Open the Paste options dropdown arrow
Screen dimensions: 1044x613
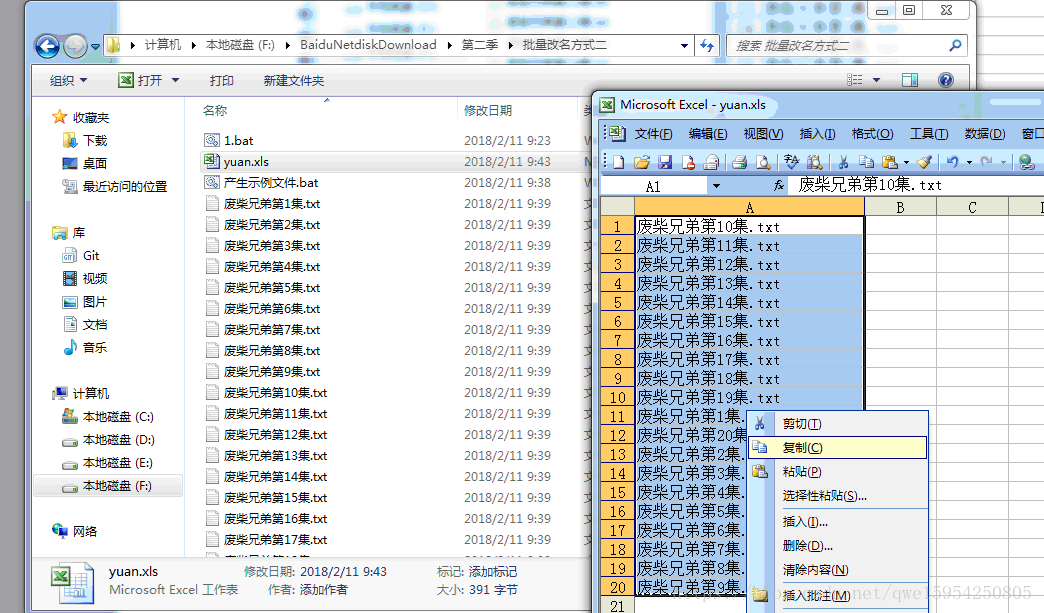coord(904,163)
